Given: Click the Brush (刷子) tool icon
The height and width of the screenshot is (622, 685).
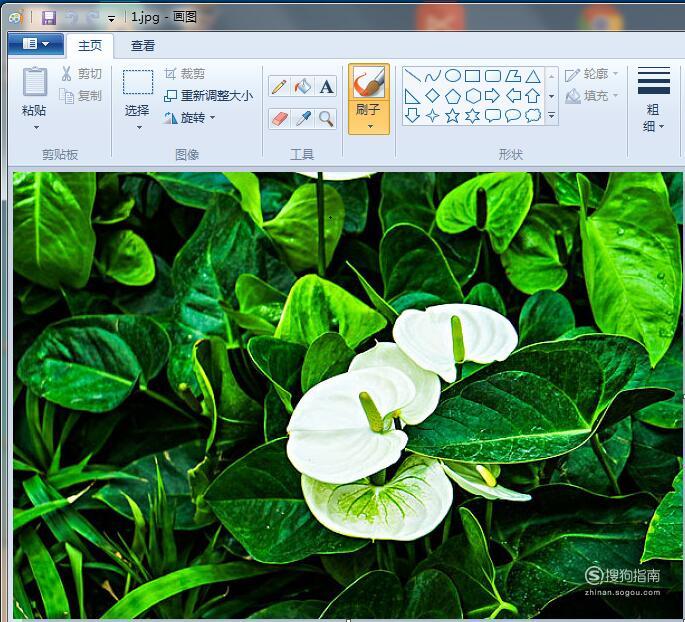Looking at the screenshot, I should pyautogui.click(x=369, y=82).
